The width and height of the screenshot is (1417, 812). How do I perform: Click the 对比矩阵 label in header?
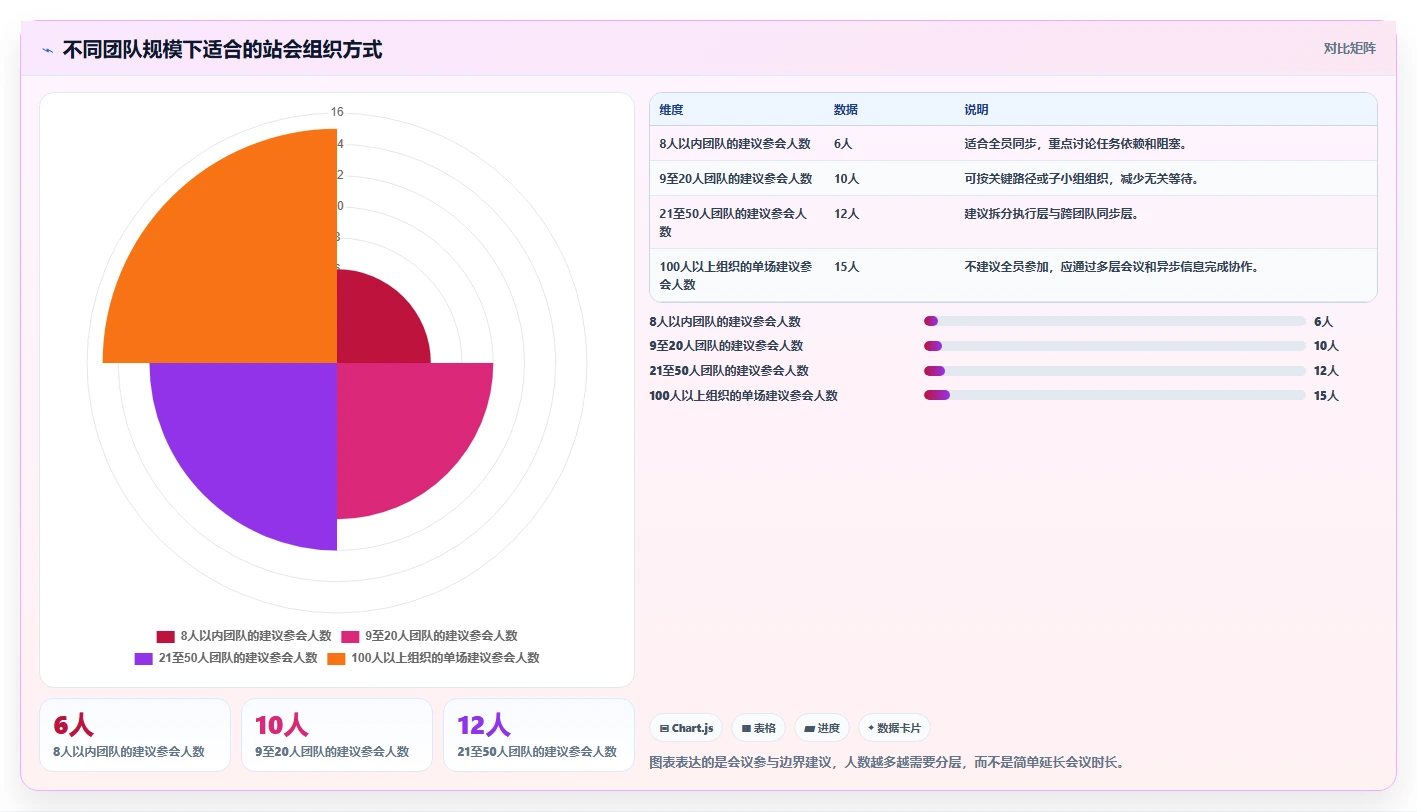pyautogui.click(x=1349, y=48)
